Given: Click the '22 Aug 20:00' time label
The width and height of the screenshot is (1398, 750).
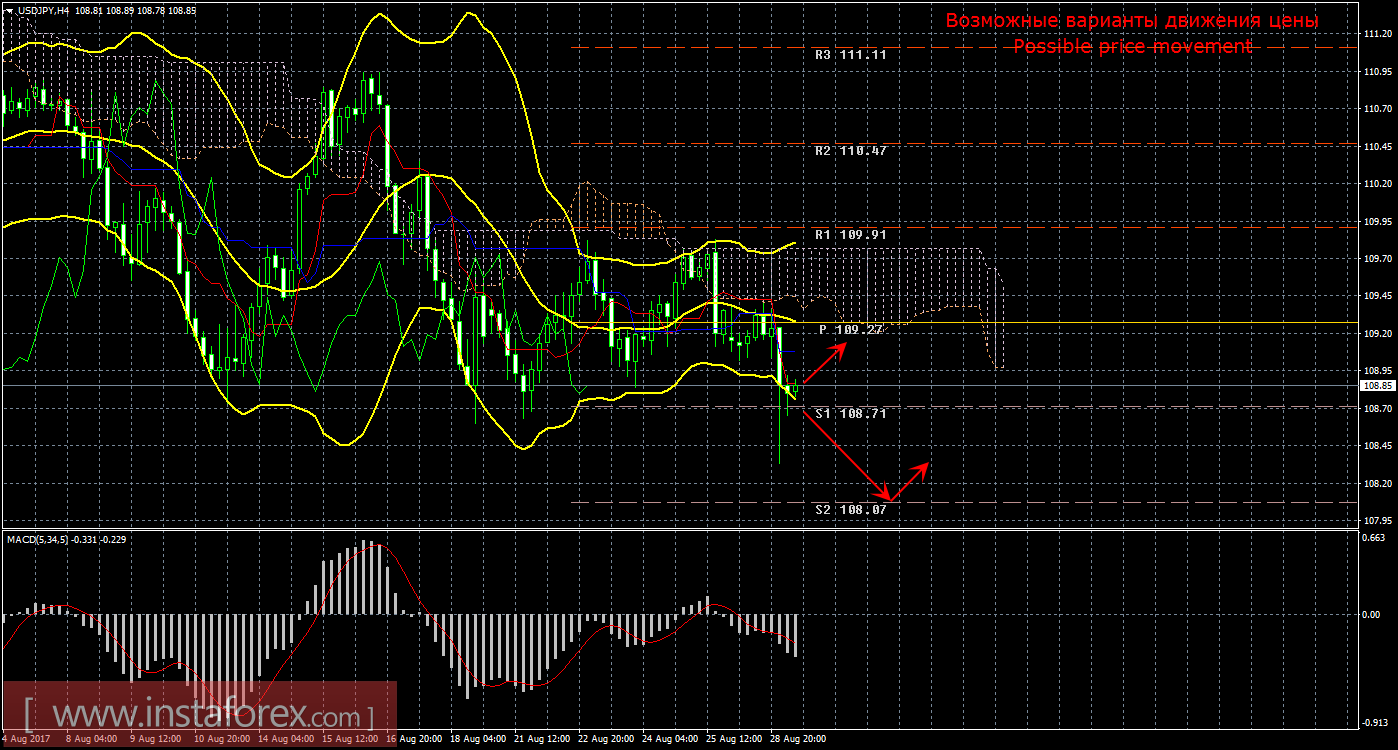Looking at the screenshot, I should [606, 739].
